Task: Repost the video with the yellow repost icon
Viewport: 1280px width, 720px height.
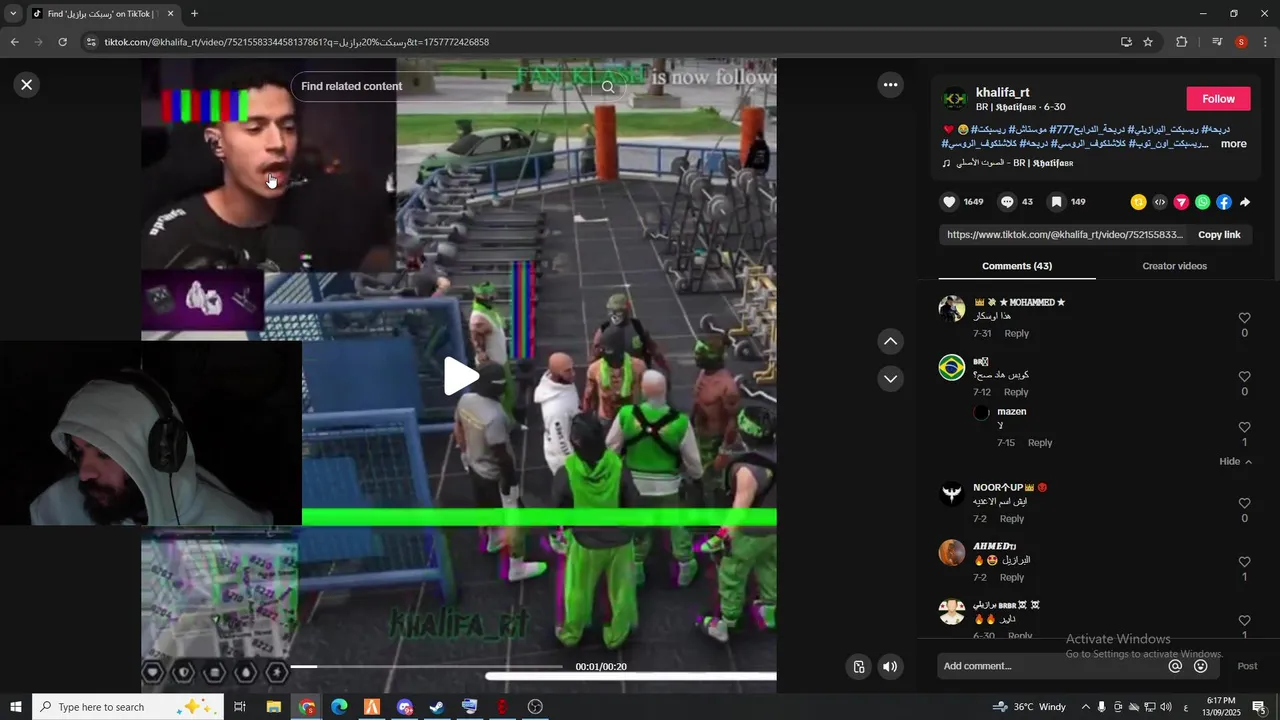Action: click(1138, 202)
